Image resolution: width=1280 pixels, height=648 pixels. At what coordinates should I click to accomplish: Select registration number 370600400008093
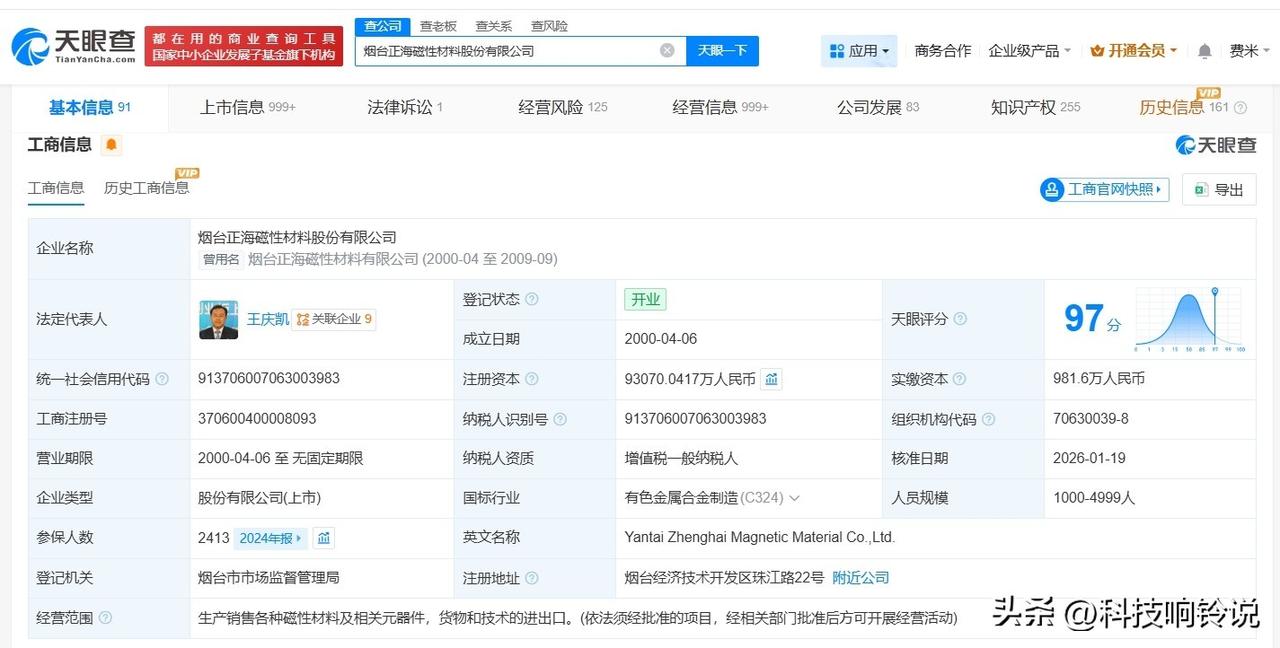(x=257, y=418)
